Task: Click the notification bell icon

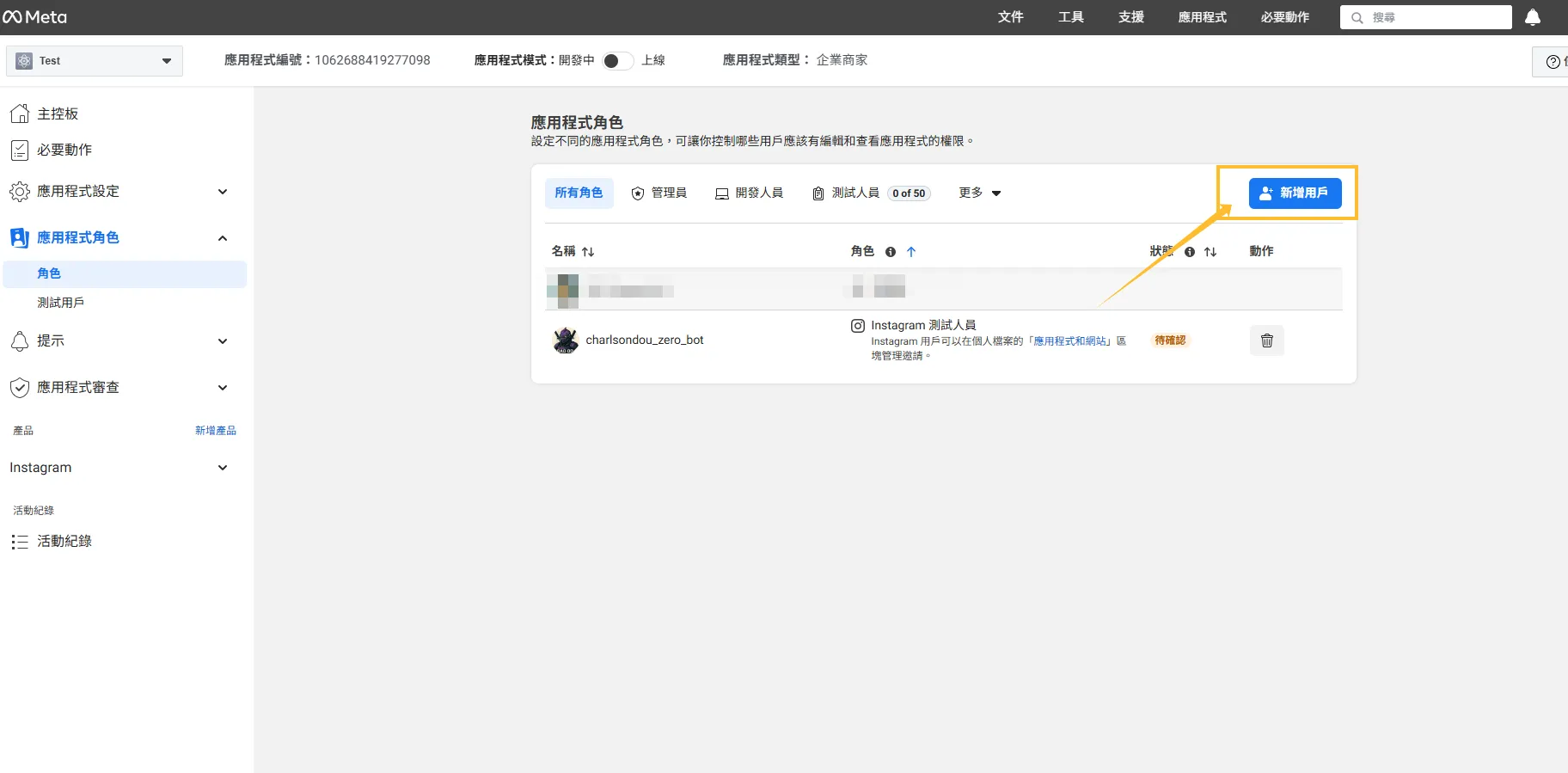Action: coord(1532,17)
